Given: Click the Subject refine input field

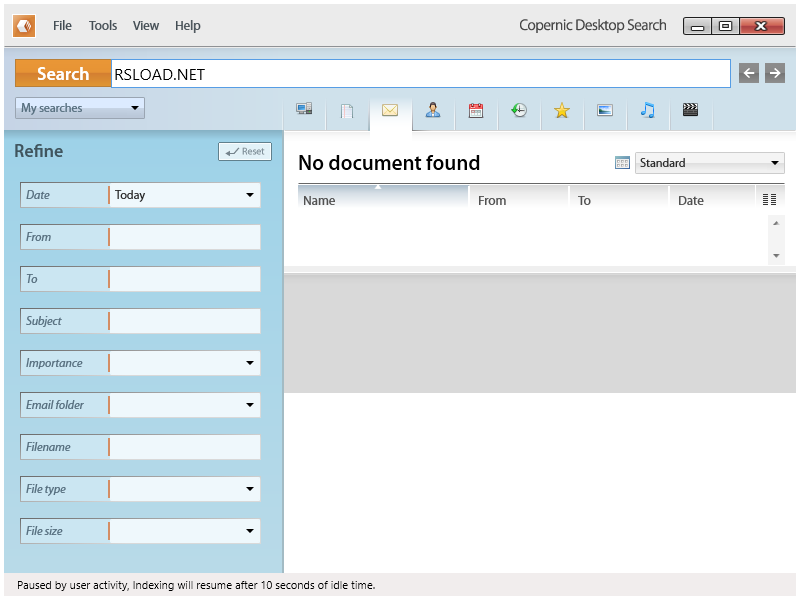Looking at the screenshot, I should coord(185,321).
